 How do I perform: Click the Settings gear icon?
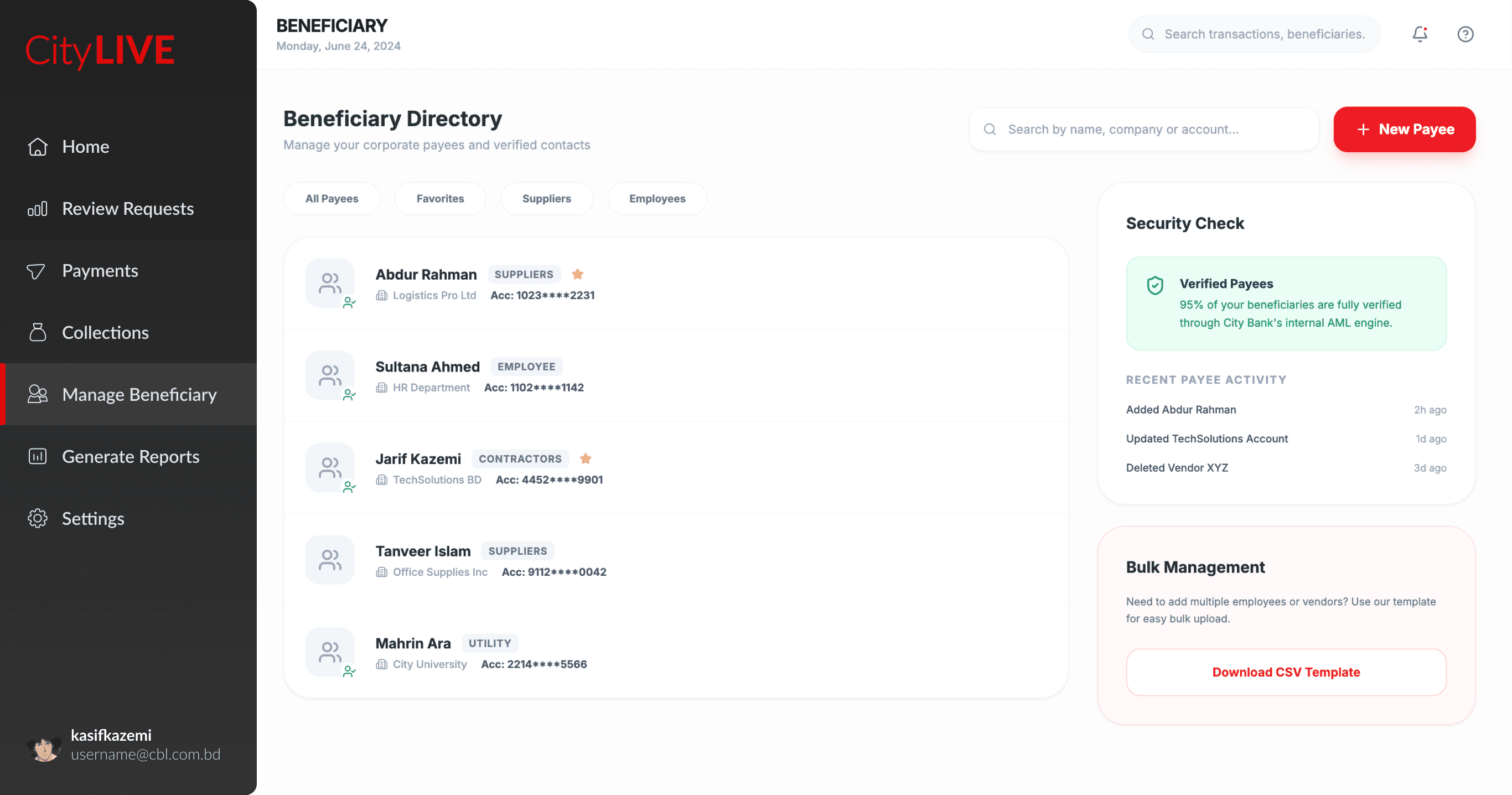(38, 518)
